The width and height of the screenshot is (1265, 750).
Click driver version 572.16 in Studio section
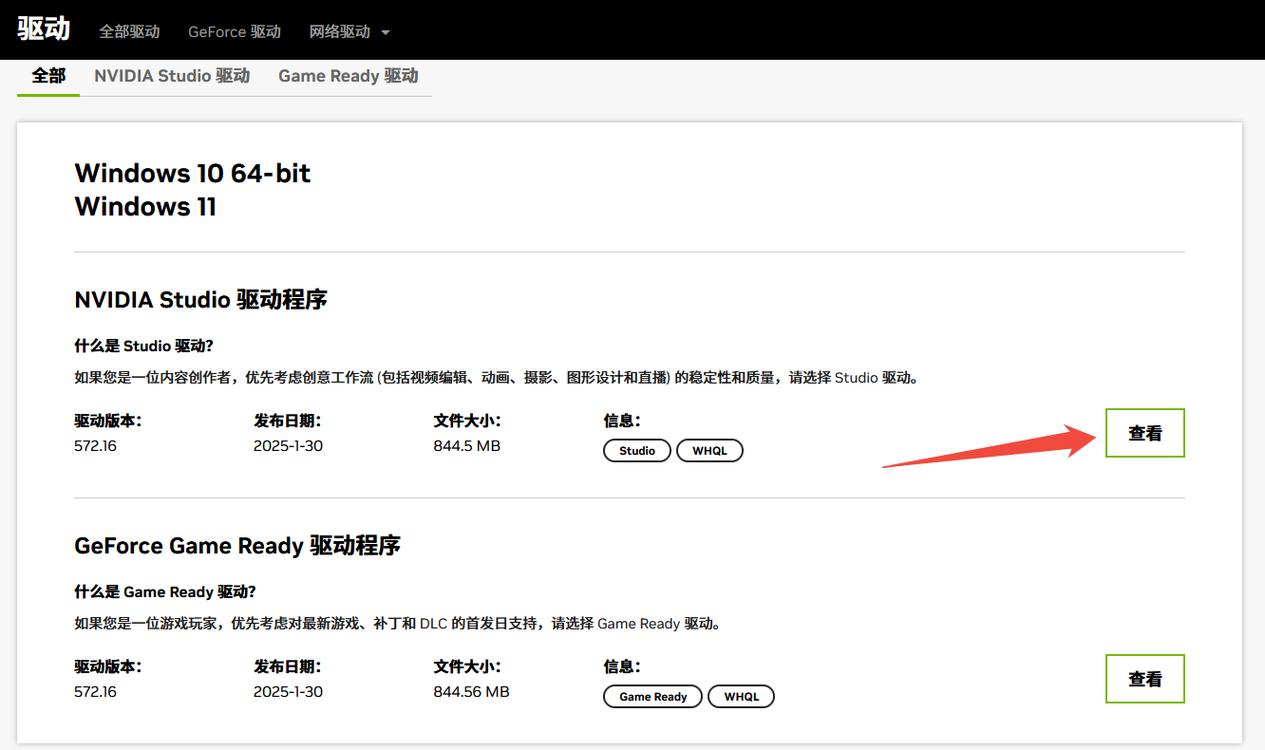[95, 446]
